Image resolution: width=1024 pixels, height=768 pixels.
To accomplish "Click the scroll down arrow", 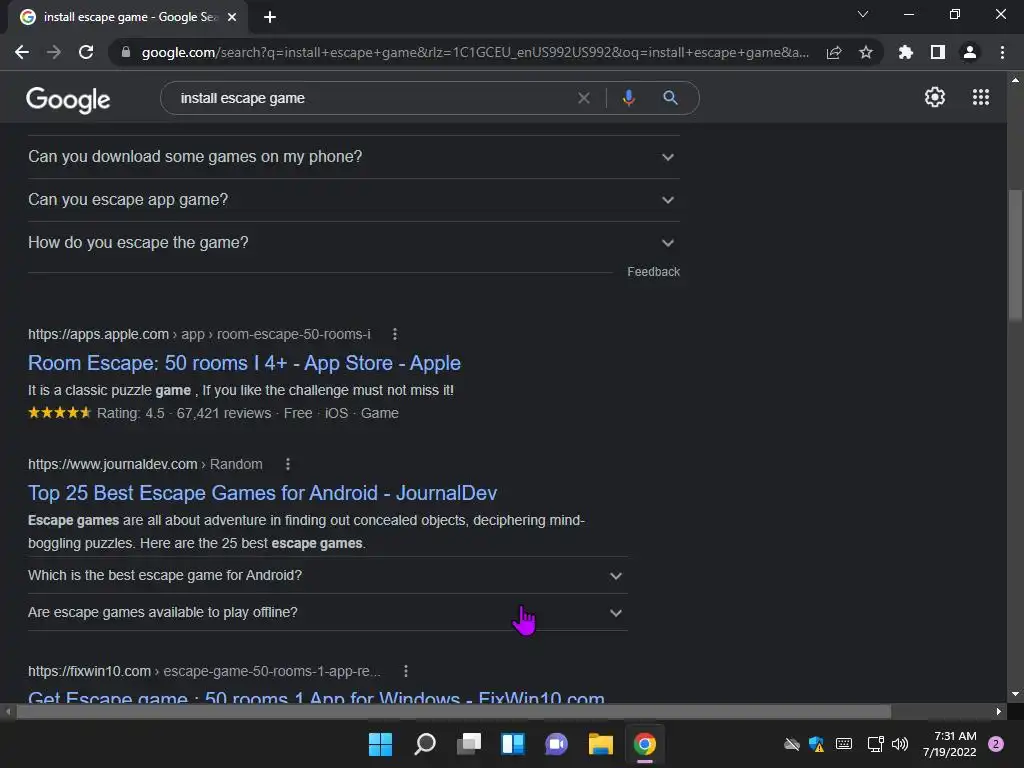I will (1015, 694).
